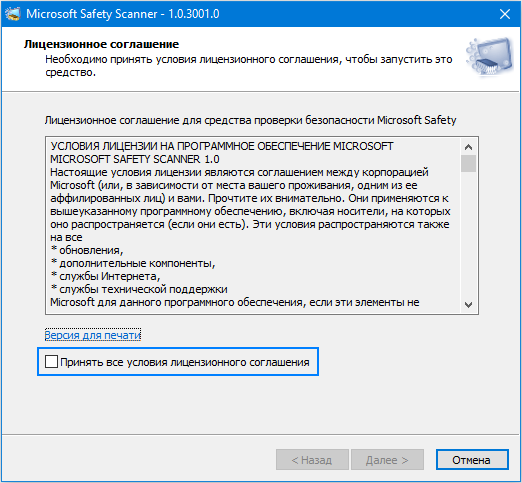Viewport: 522px width, 483px height.
Task: Click the disabled 'Далее >' button
Action: [x=387, y=460]
